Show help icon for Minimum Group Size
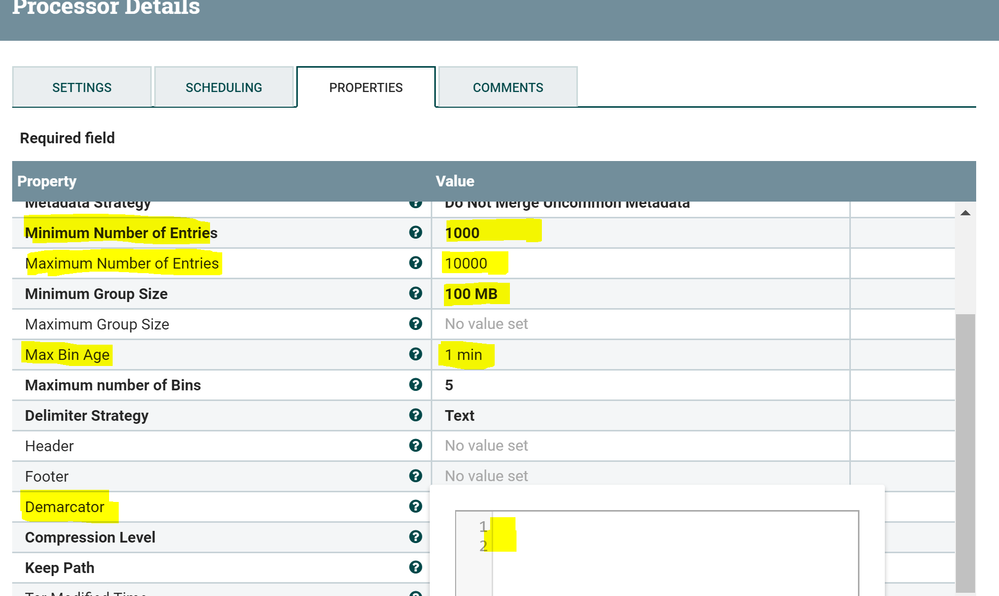Image resolution: width=999 pixels, height=596 pixels. coord(415,293)
